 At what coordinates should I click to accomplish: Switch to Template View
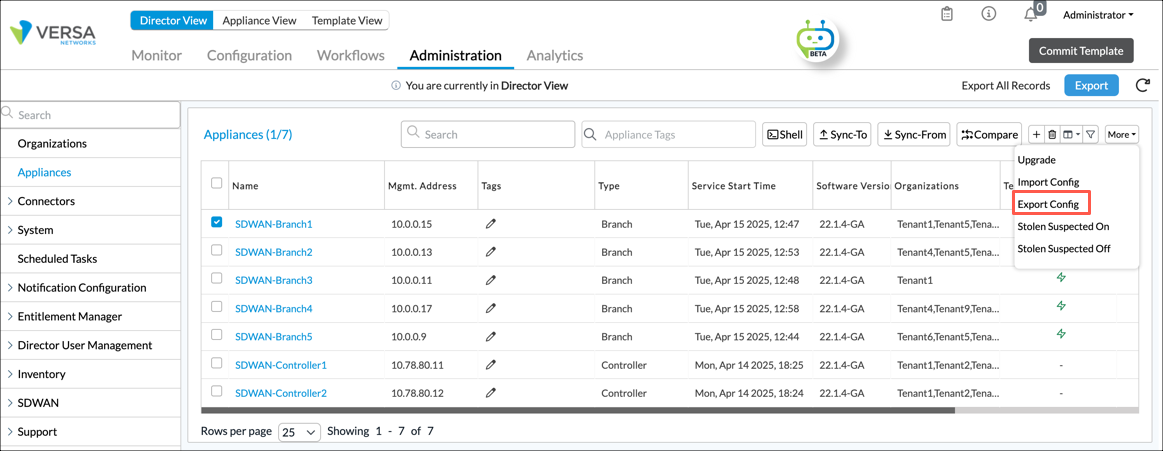click(346, 21)
